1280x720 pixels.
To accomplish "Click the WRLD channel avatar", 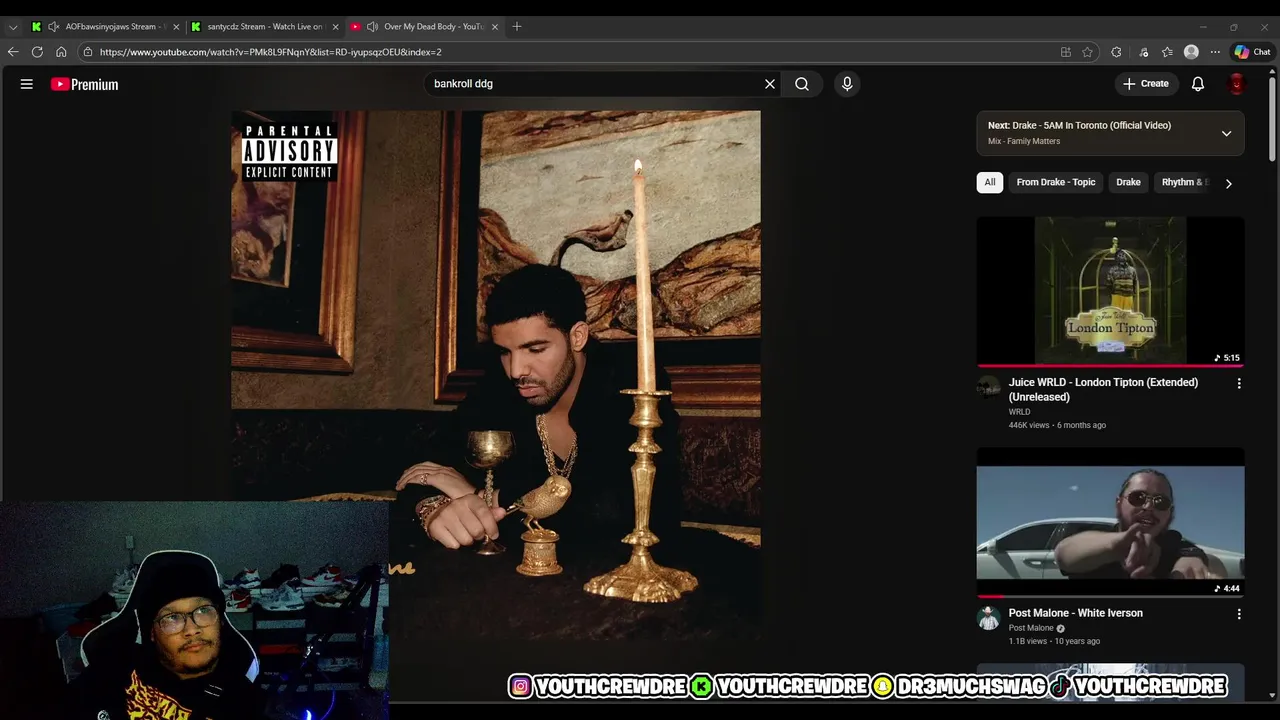I will 988,386.
